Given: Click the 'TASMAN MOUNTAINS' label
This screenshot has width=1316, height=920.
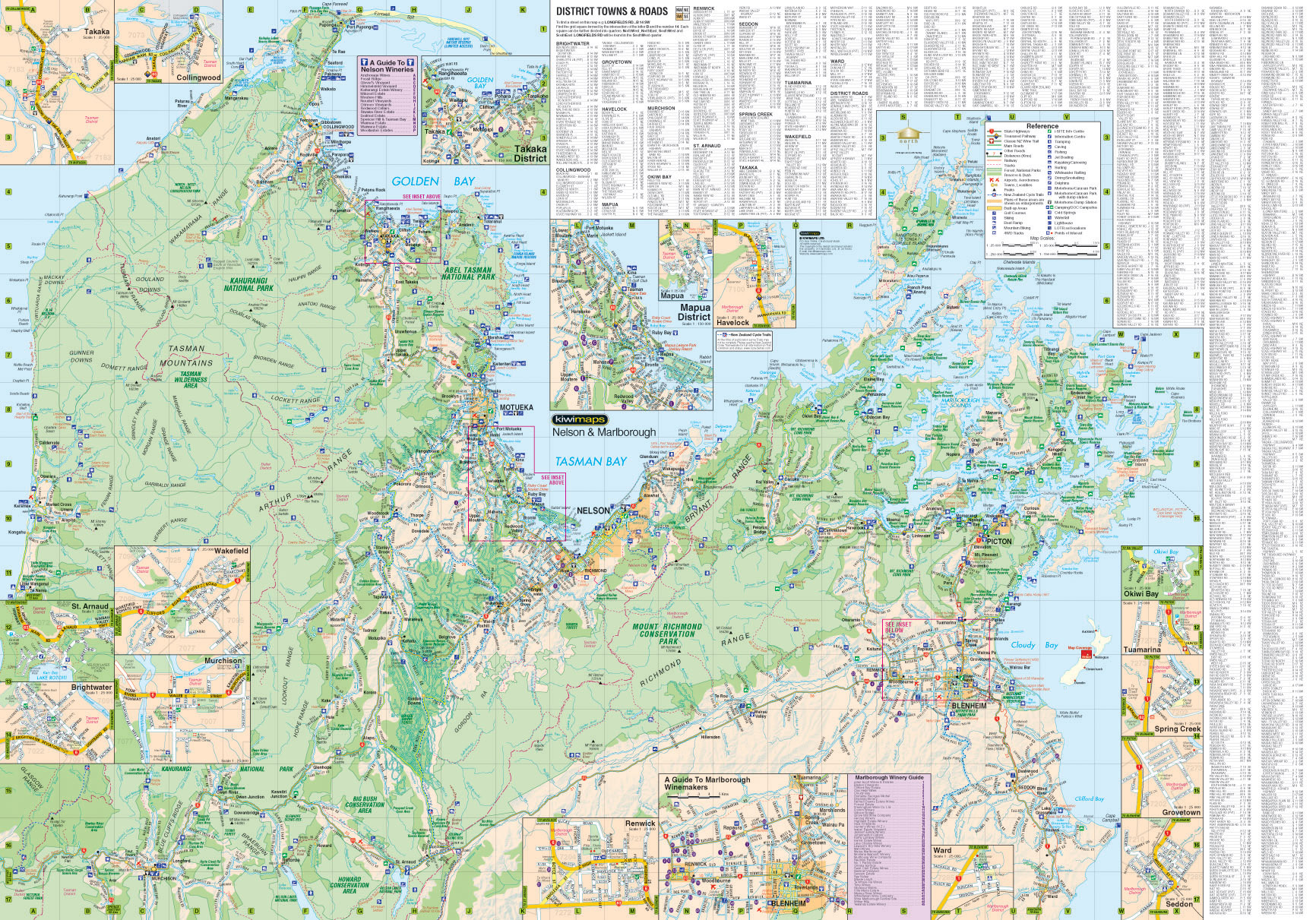Looking at the screenshot, I should 186,356.
